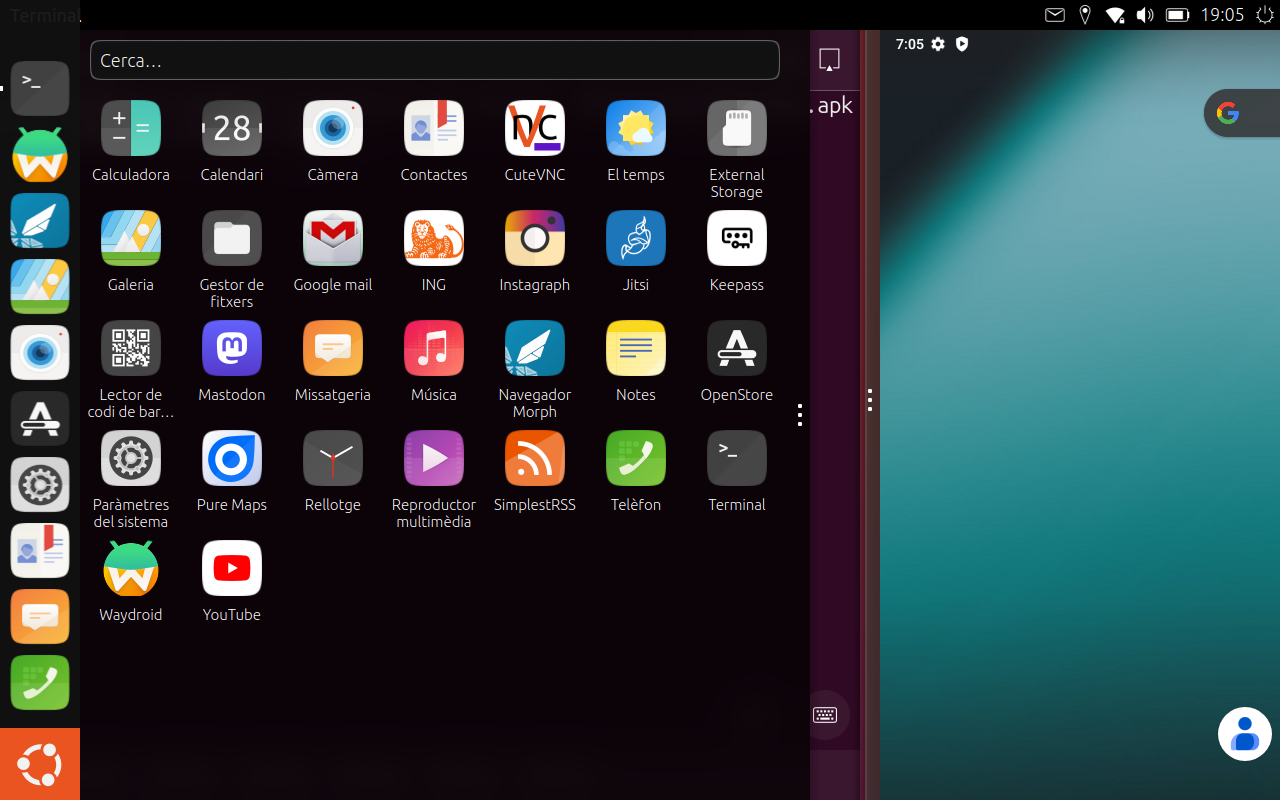Open Terminal in the app grid

(x=737, y=458)
